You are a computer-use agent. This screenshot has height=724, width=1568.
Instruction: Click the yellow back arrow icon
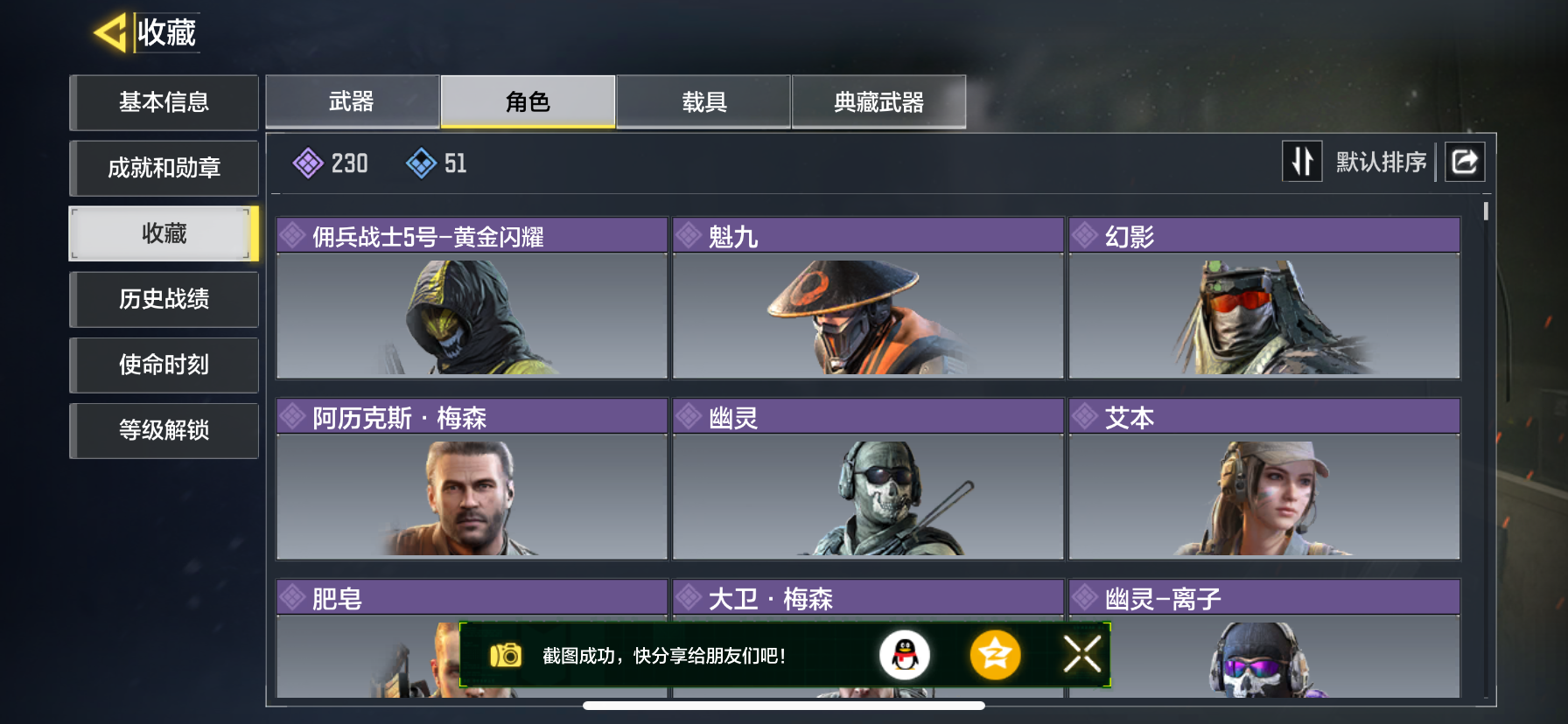(x=111, y=33)
